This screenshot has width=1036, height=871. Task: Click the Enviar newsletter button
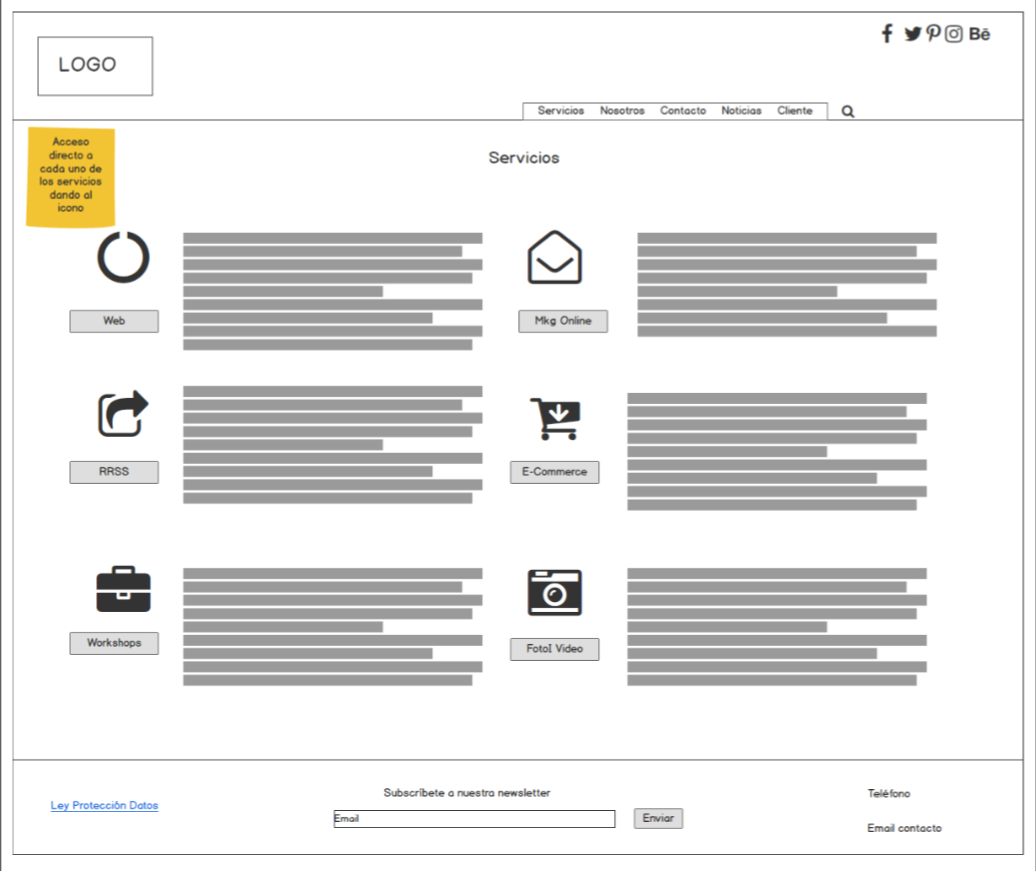click(x=658, y=818)
